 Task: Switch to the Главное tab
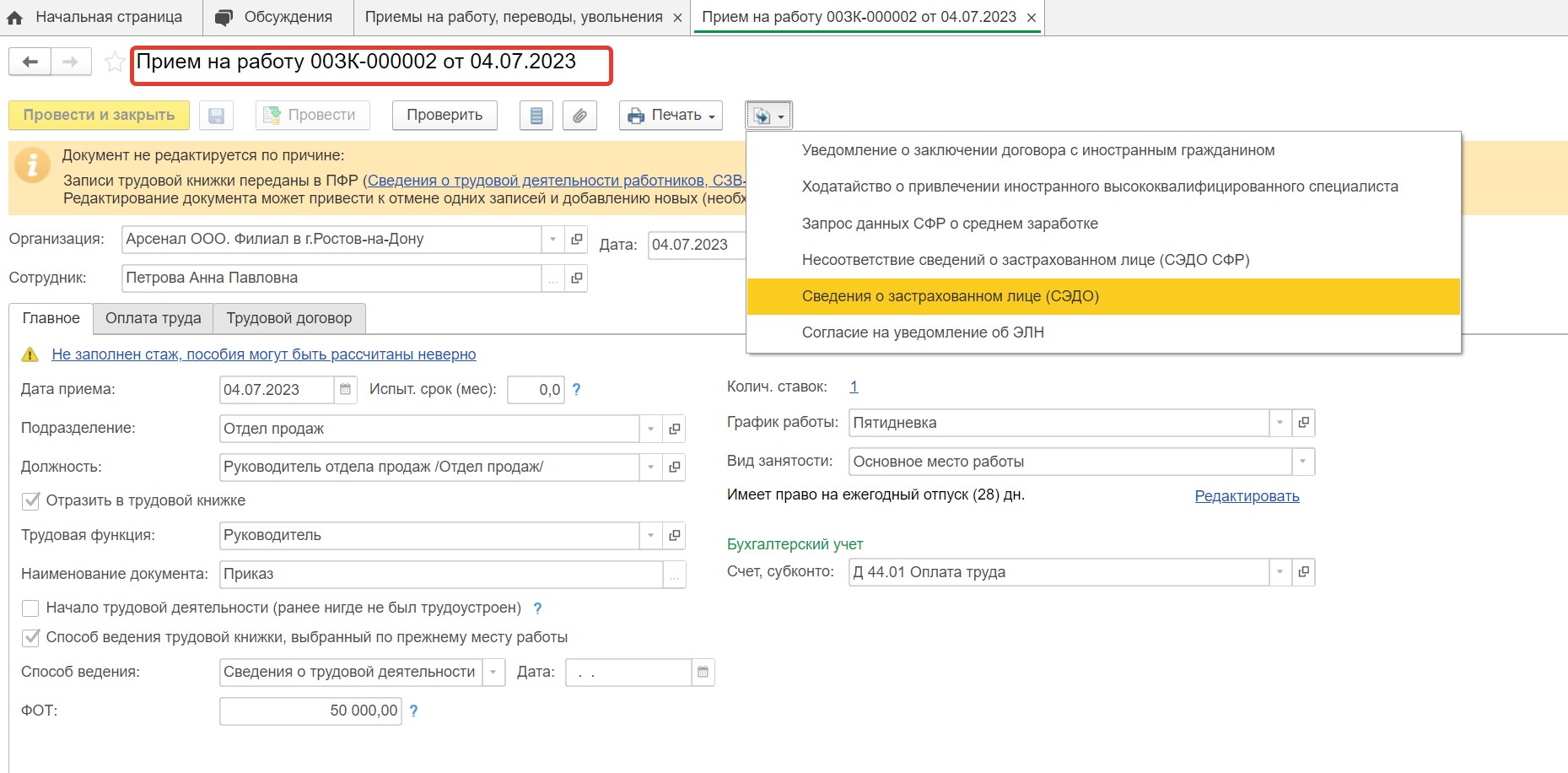tap(51, 318)
